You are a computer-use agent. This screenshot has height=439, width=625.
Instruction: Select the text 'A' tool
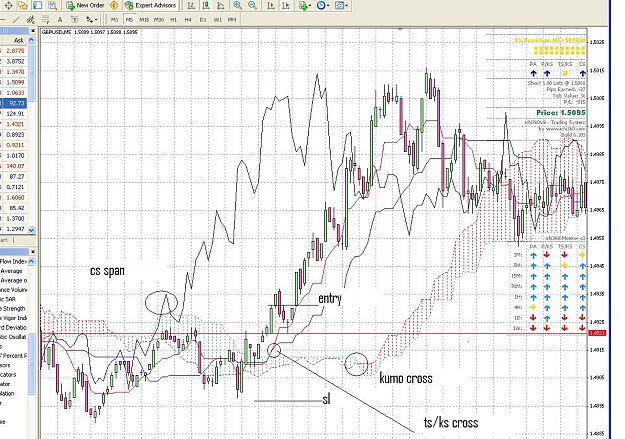click(60, 20)
